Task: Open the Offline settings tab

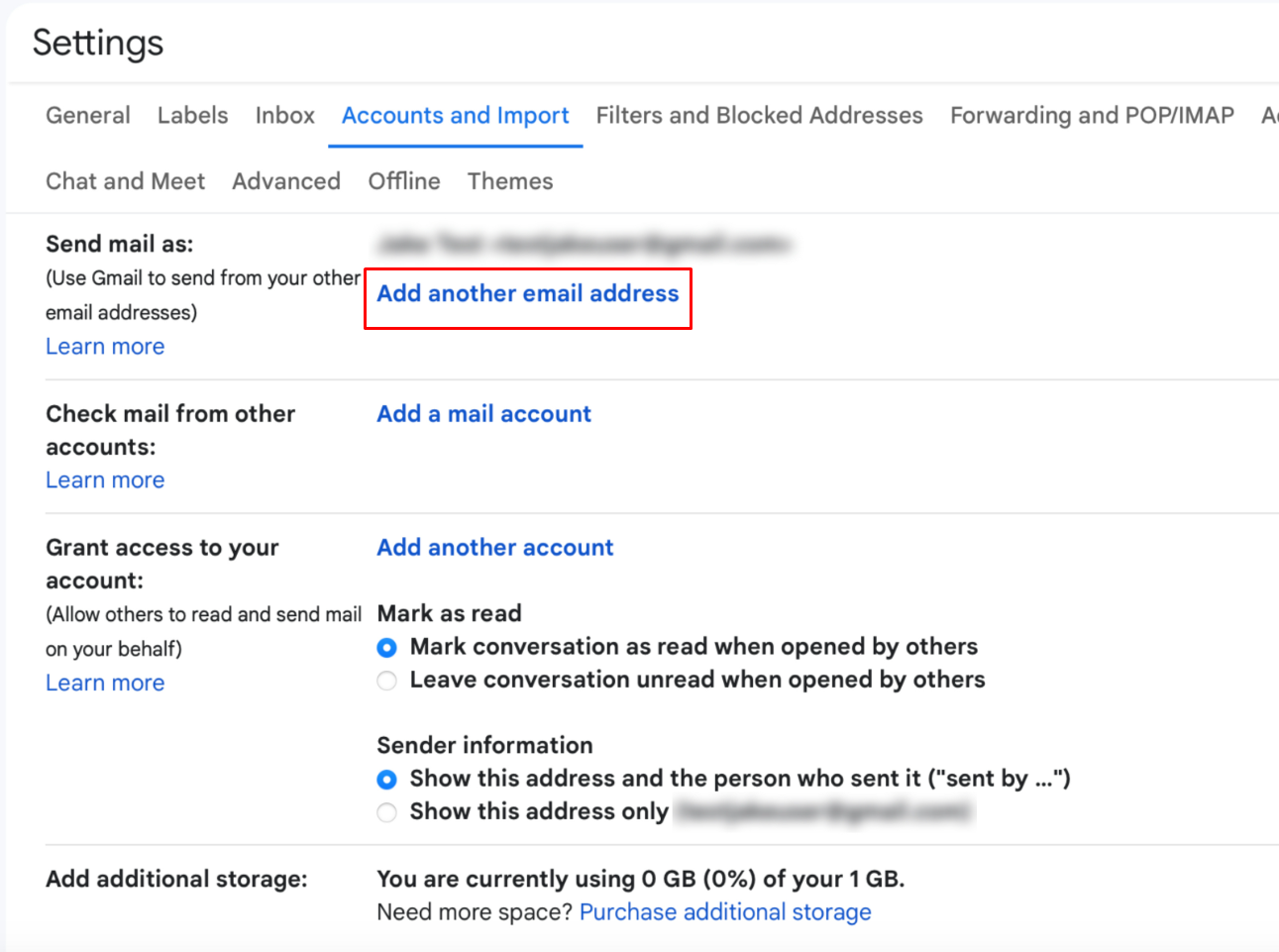Action: click(404, 181)
